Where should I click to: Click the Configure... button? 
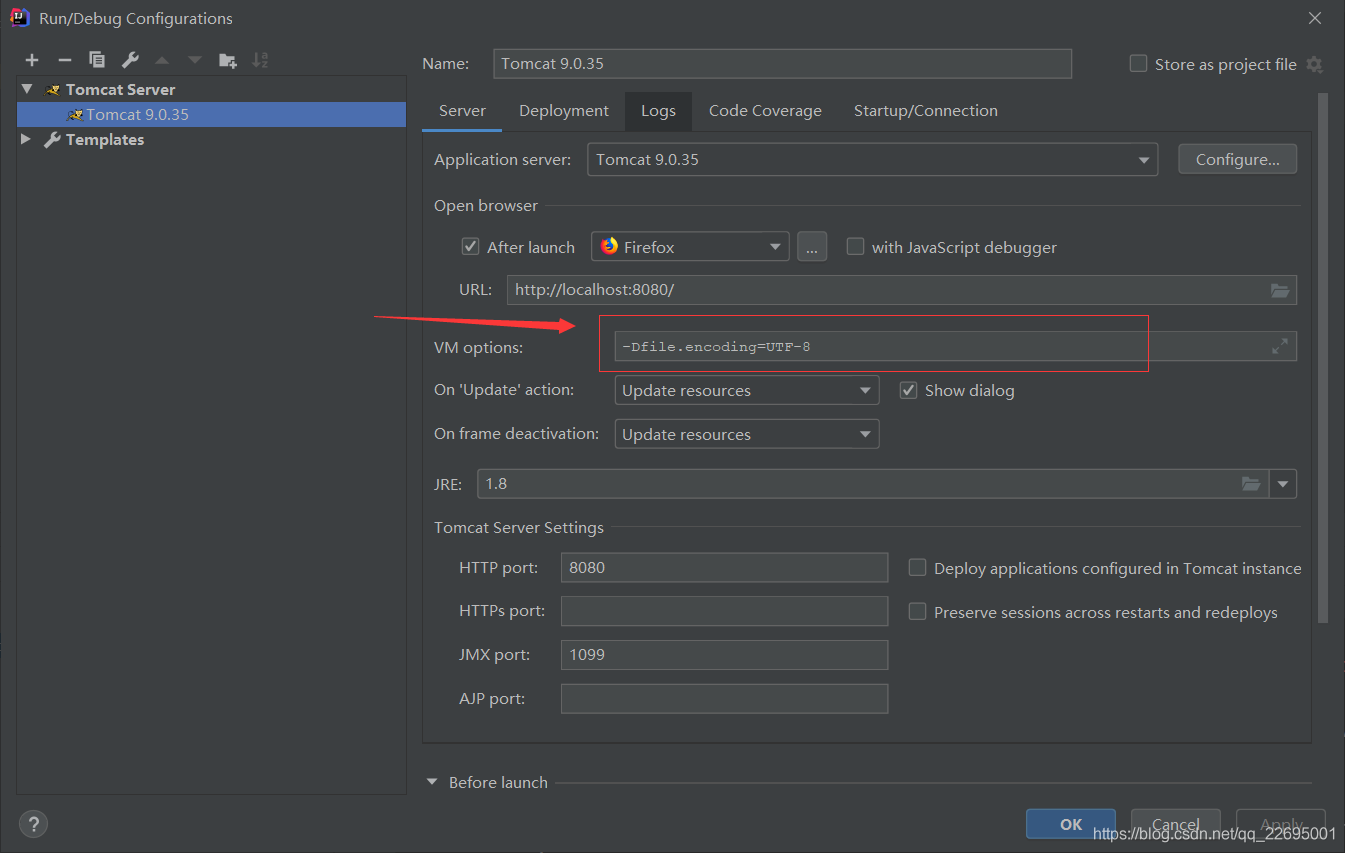pos(1238,159)
